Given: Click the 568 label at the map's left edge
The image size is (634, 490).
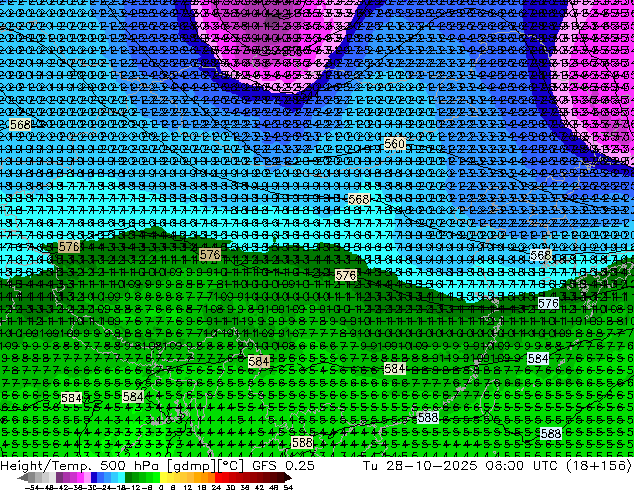Looking at the screenshot, I should [20, 125].
